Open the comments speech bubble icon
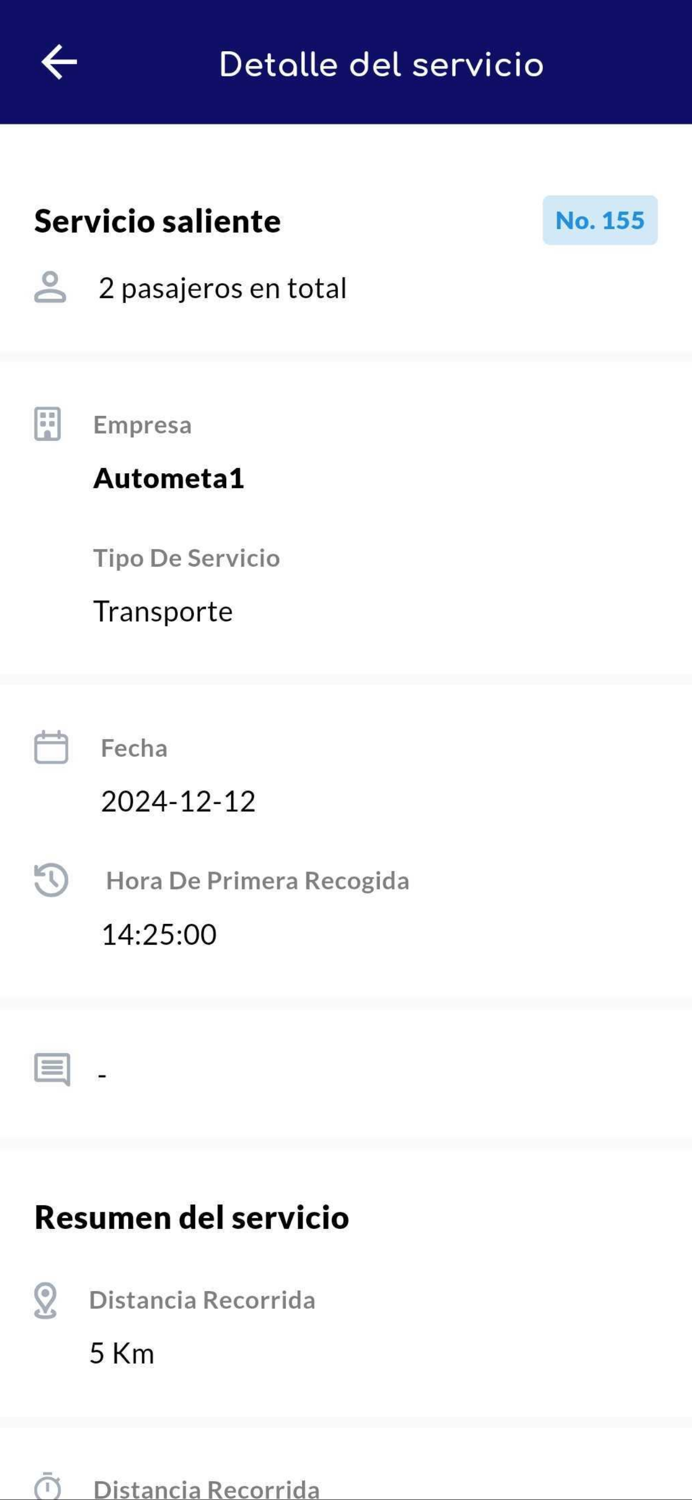The width and height of the screenshot is (692, 1500). coord(49,1069)
